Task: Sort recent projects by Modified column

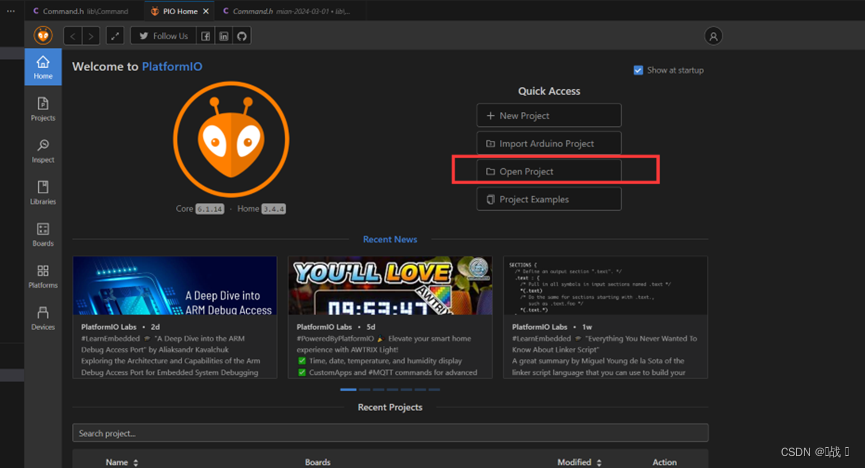Action: (x=579, y=462)
